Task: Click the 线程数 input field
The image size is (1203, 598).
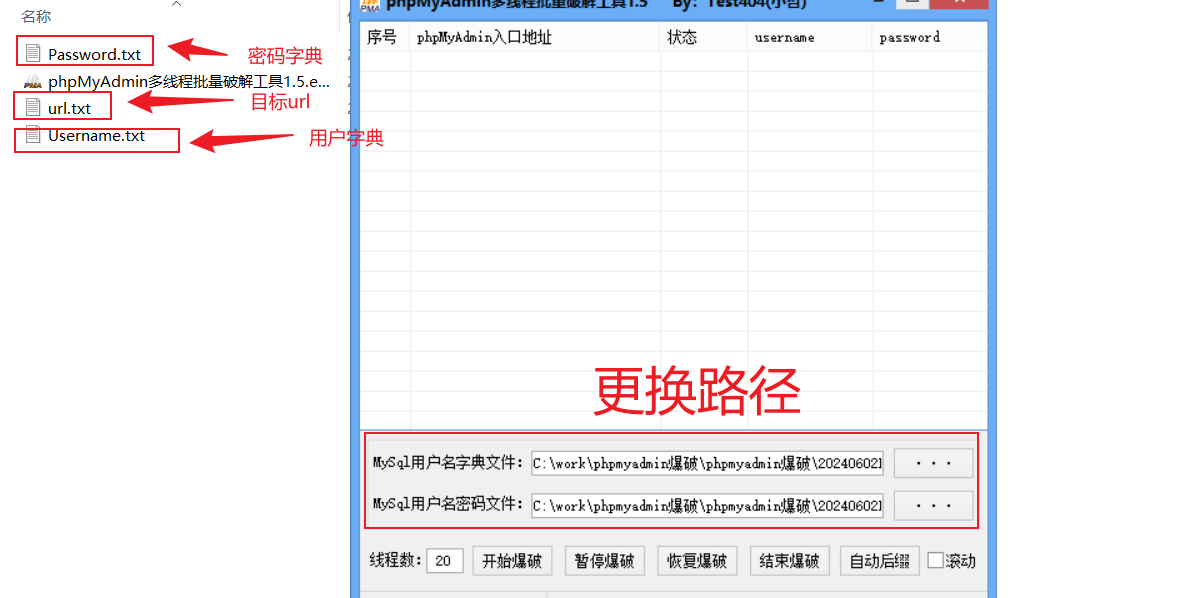Action: pyautogui.click(x=444, y=561)
